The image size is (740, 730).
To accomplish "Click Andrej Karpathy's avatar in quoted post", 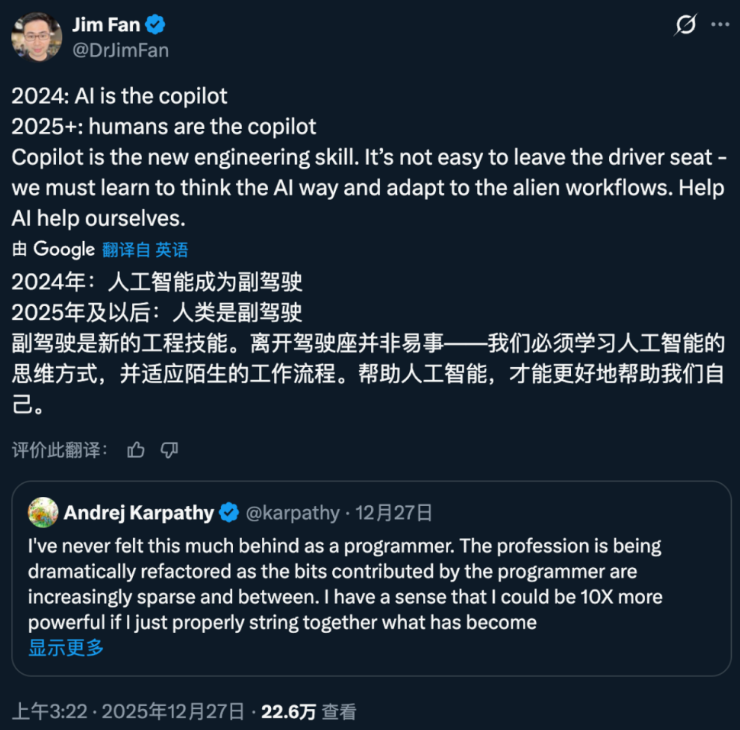I will pos(42,512).
